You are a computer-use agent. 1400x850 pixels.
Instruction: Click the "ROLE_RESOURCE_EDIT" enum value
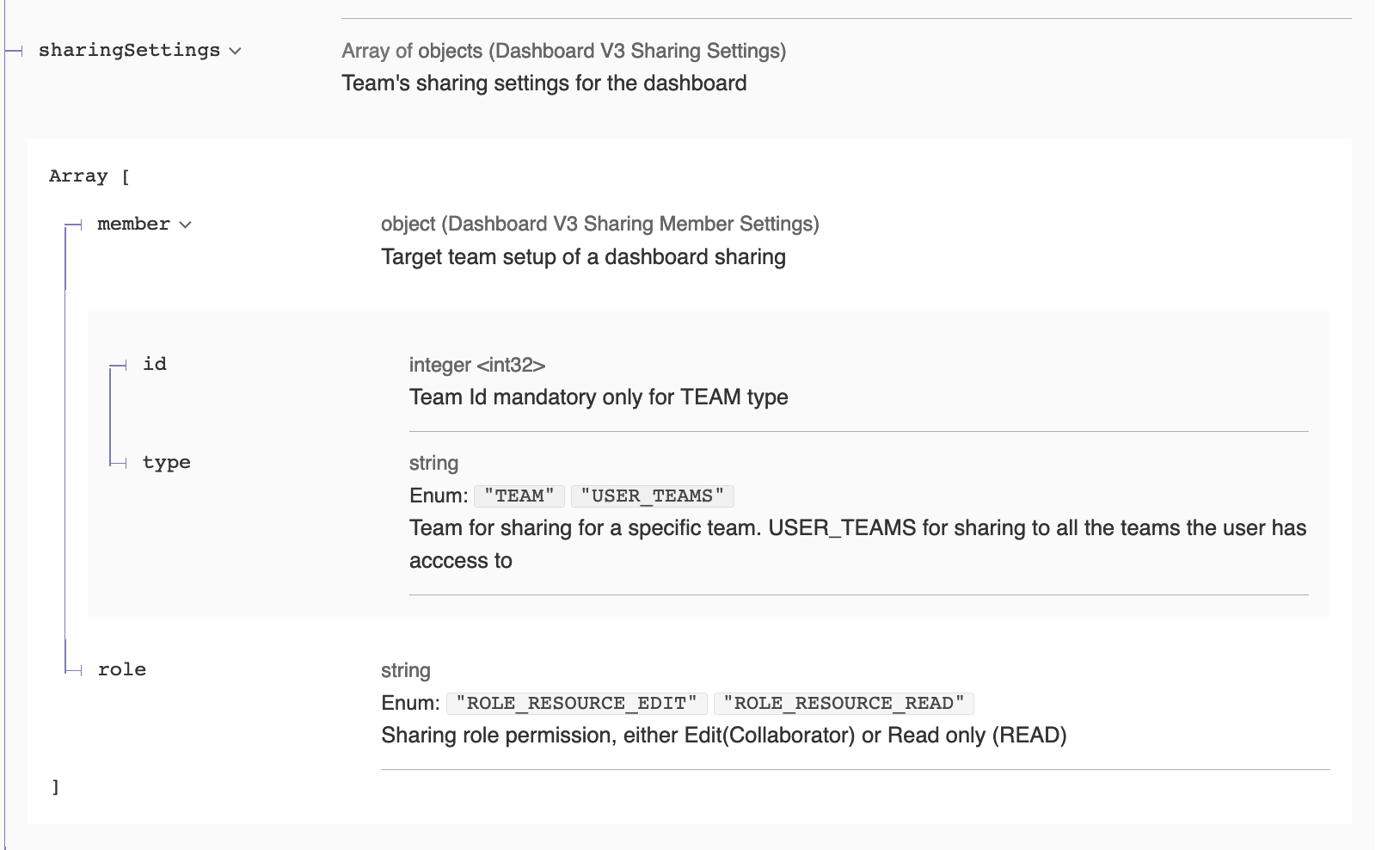[x=576, y=704]
